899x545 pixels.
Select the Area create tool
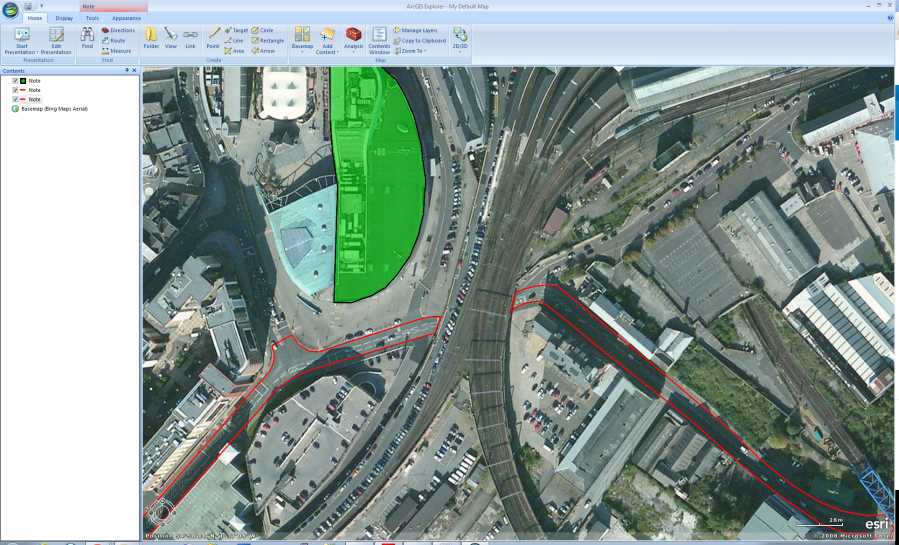234,51
